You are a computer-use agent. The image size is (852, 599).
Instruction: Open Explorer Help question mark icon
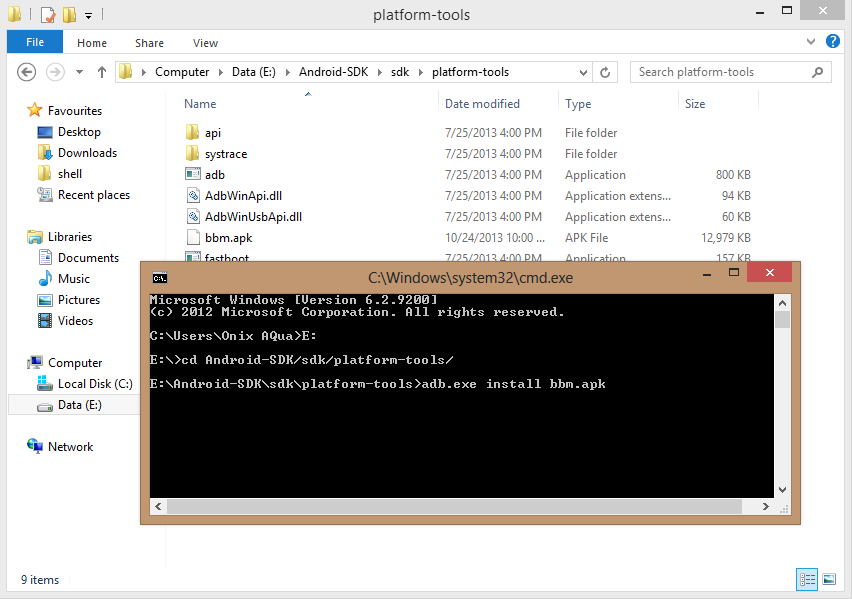(x=832, y=41)
